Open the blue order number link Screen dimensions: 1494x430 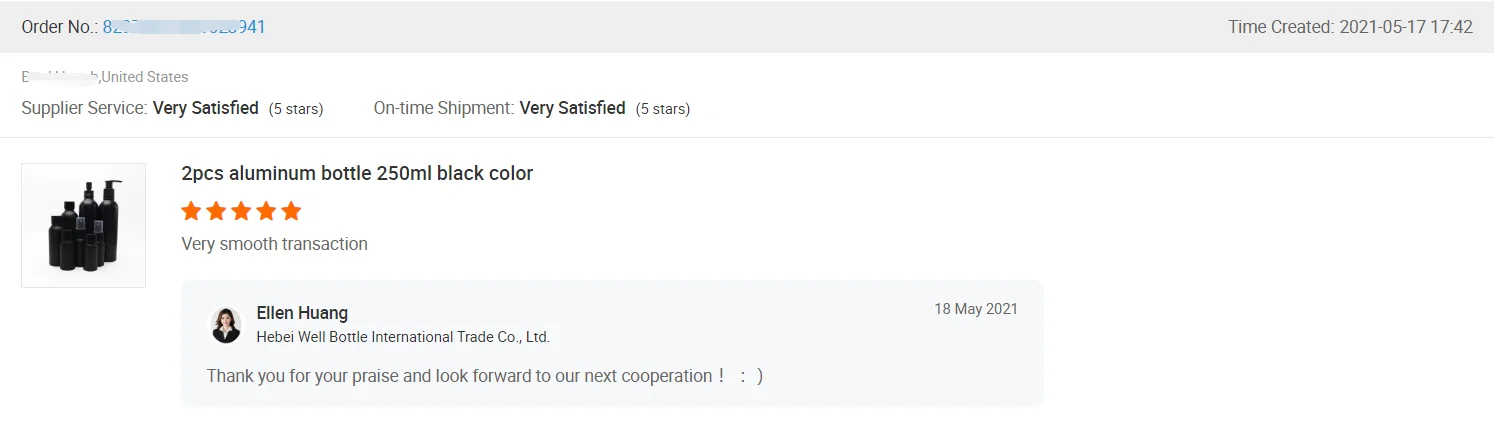pos(184,27)
